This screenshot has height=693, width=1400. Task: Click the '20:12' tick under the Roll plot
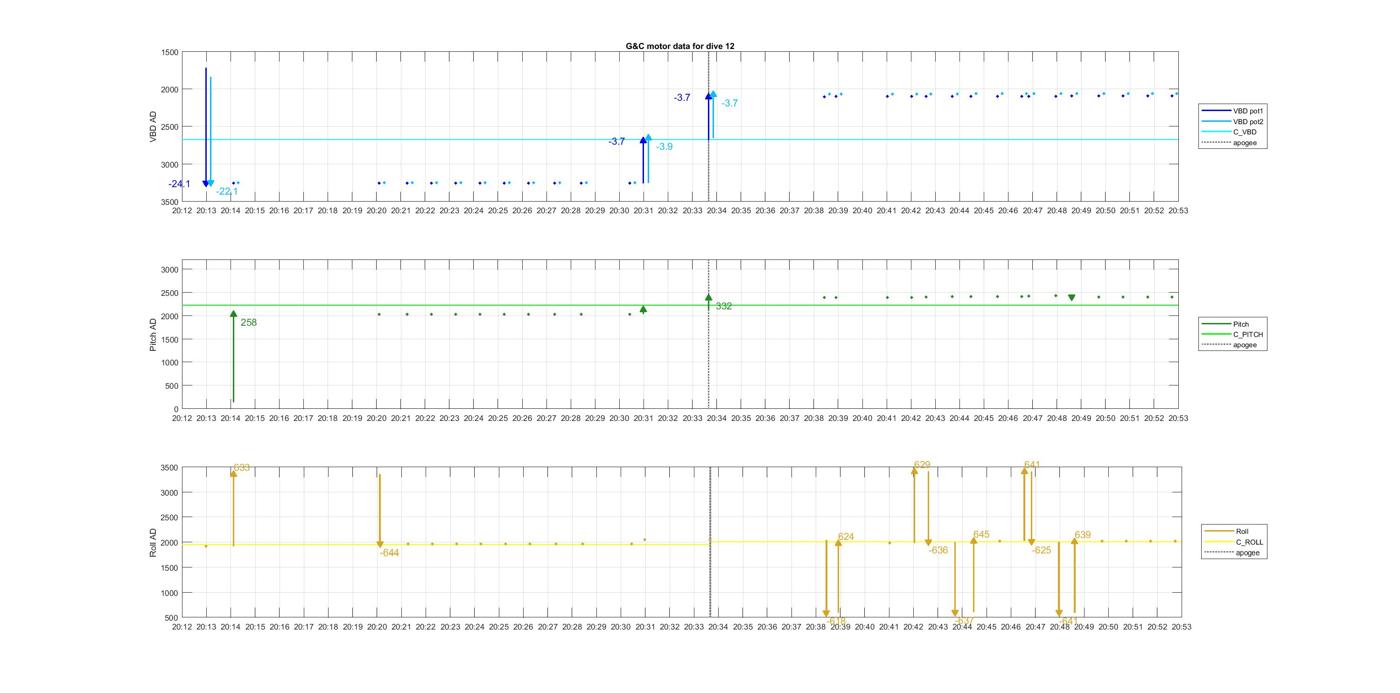[x=182, y=627]
